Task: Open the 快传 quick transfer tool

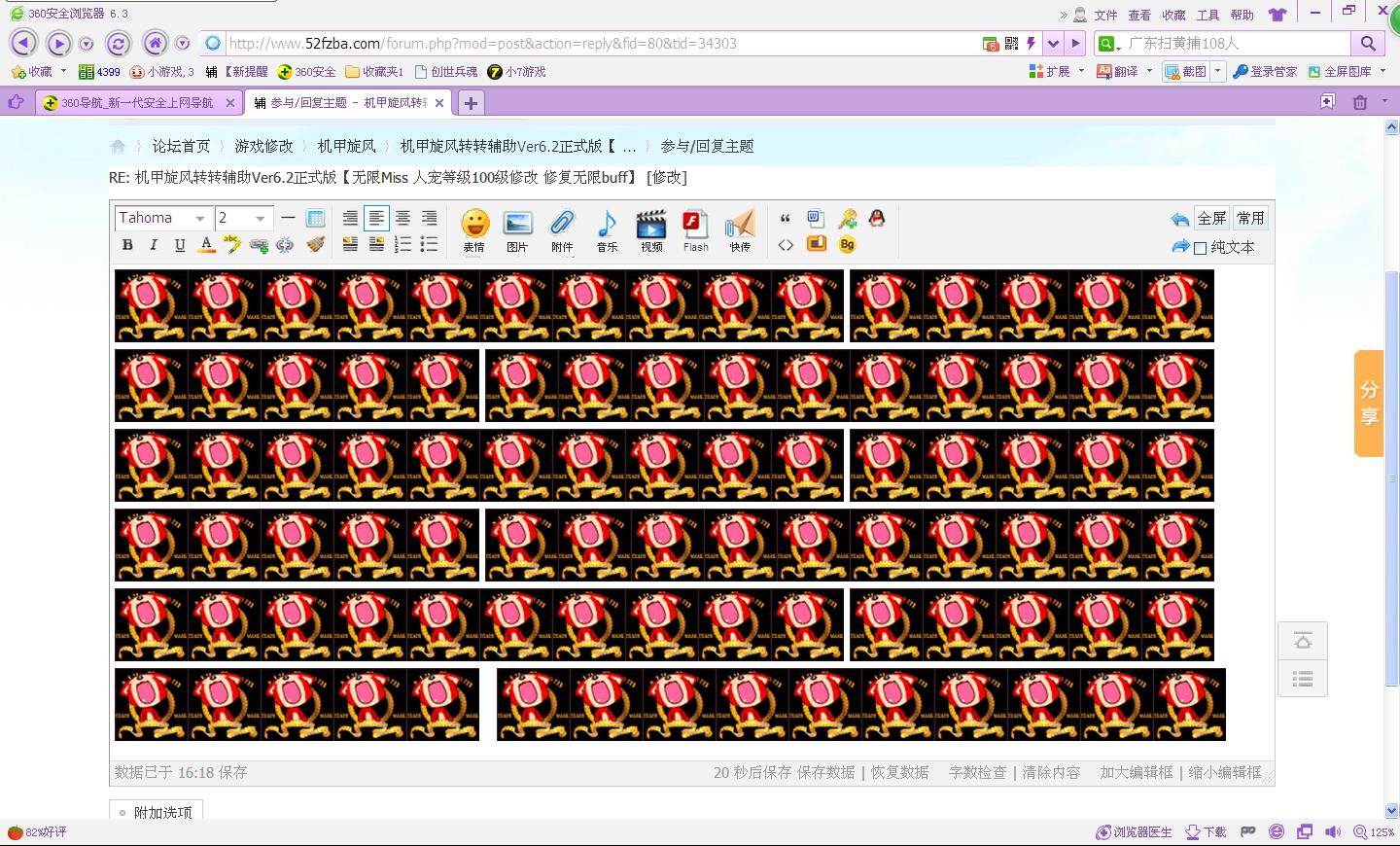Action: 740,230
